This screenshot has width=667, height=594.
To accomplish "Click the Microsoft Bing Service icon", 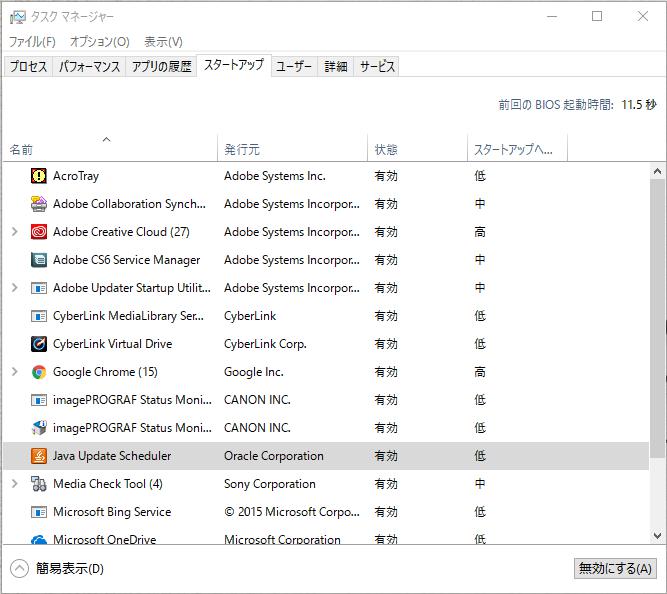I will [39, 512].
